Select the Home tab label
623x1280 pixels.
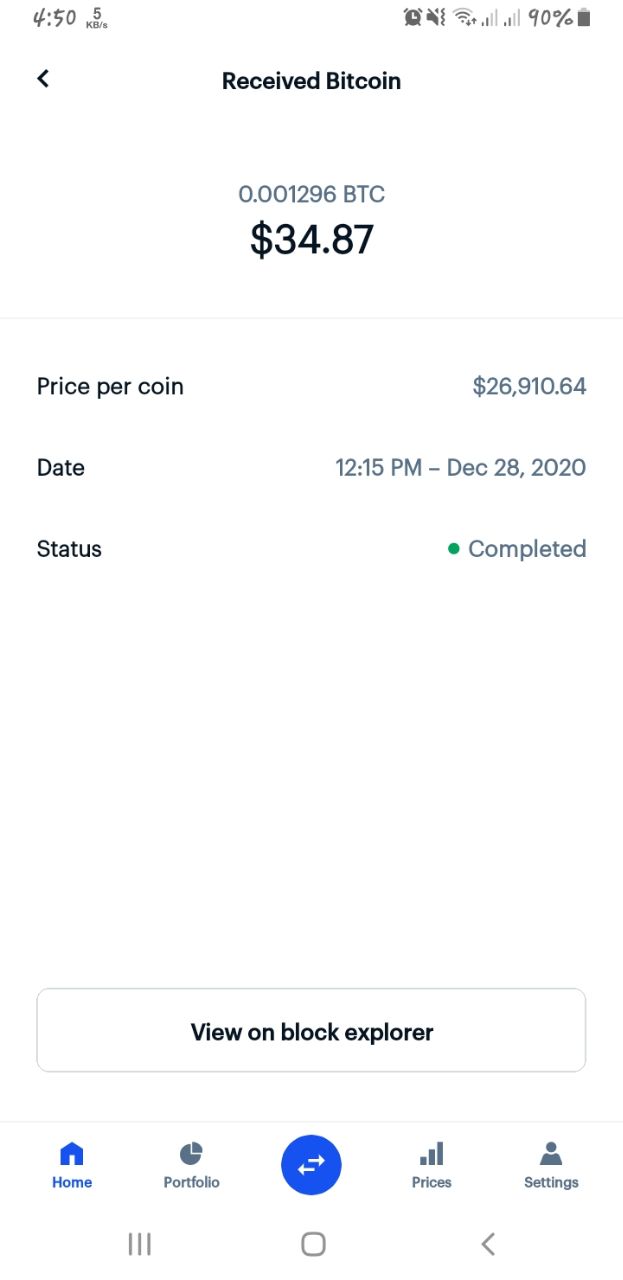(72, 1183)
